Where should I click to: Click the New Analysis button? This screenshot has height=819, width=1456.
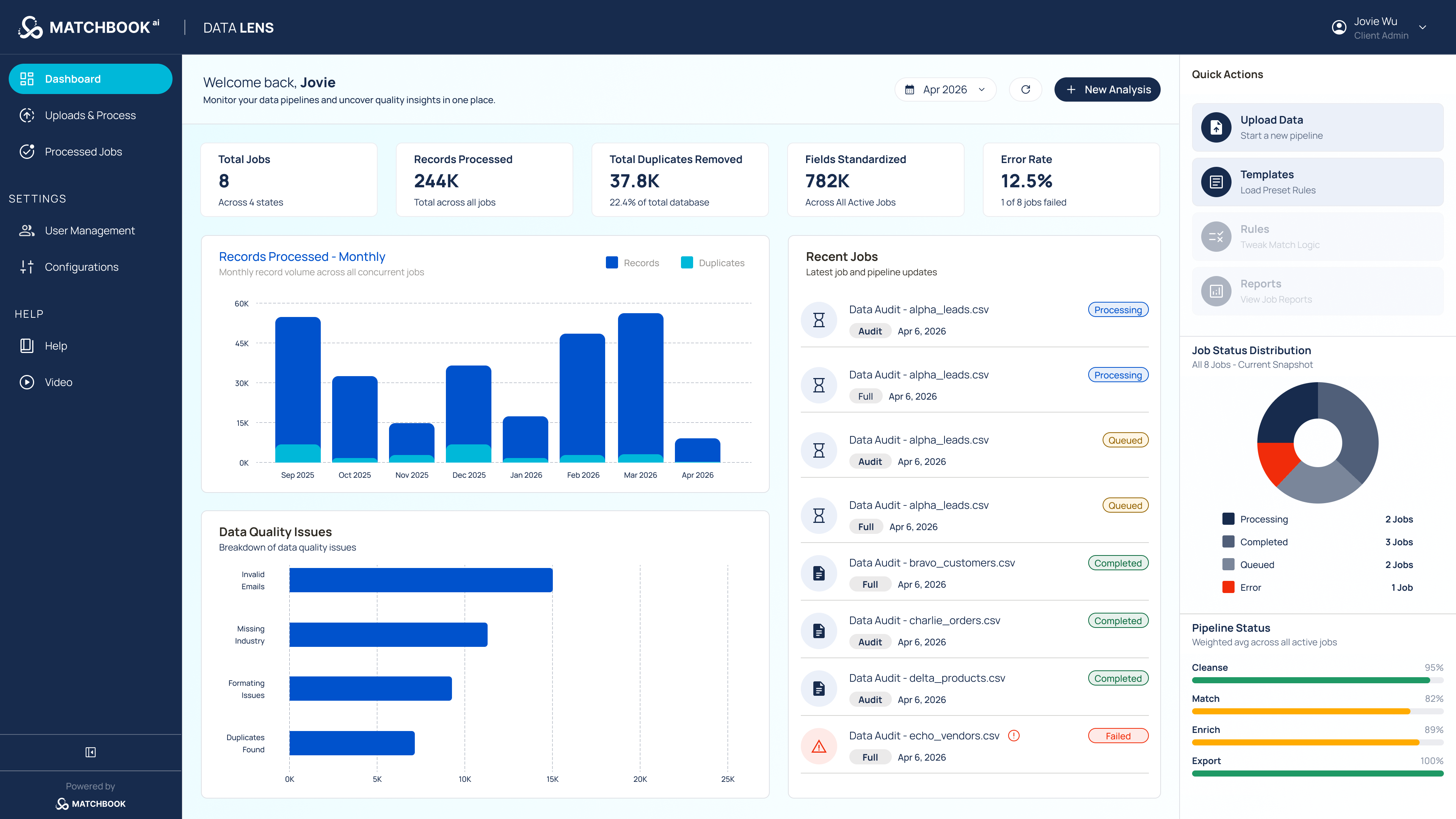point(1107,89)
